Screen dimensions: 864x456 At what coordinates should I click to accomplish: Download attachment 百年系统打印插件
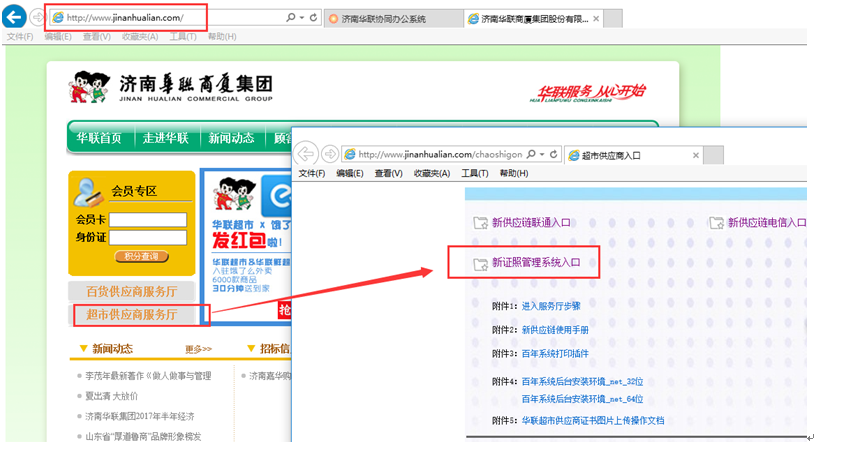coord(555,354)
